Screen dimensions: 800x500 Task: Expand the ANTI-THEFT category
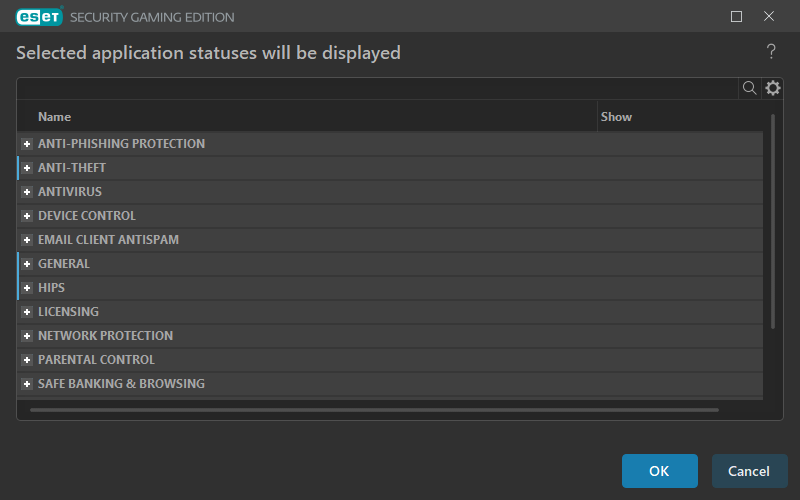point(27,168)
